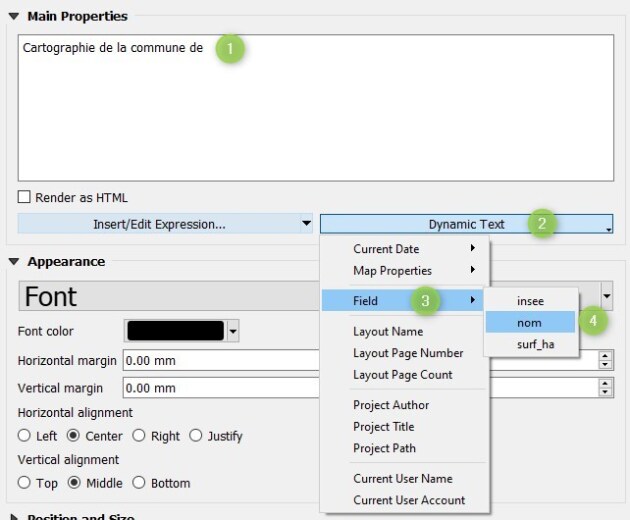Click the Vertical margin field
630x520 pixels.
point(221,388)
